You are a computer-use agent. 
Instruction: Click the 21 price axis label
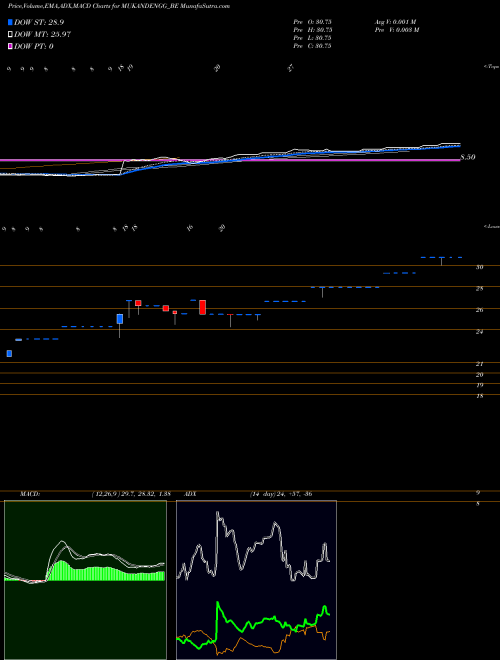click(480, 364)
